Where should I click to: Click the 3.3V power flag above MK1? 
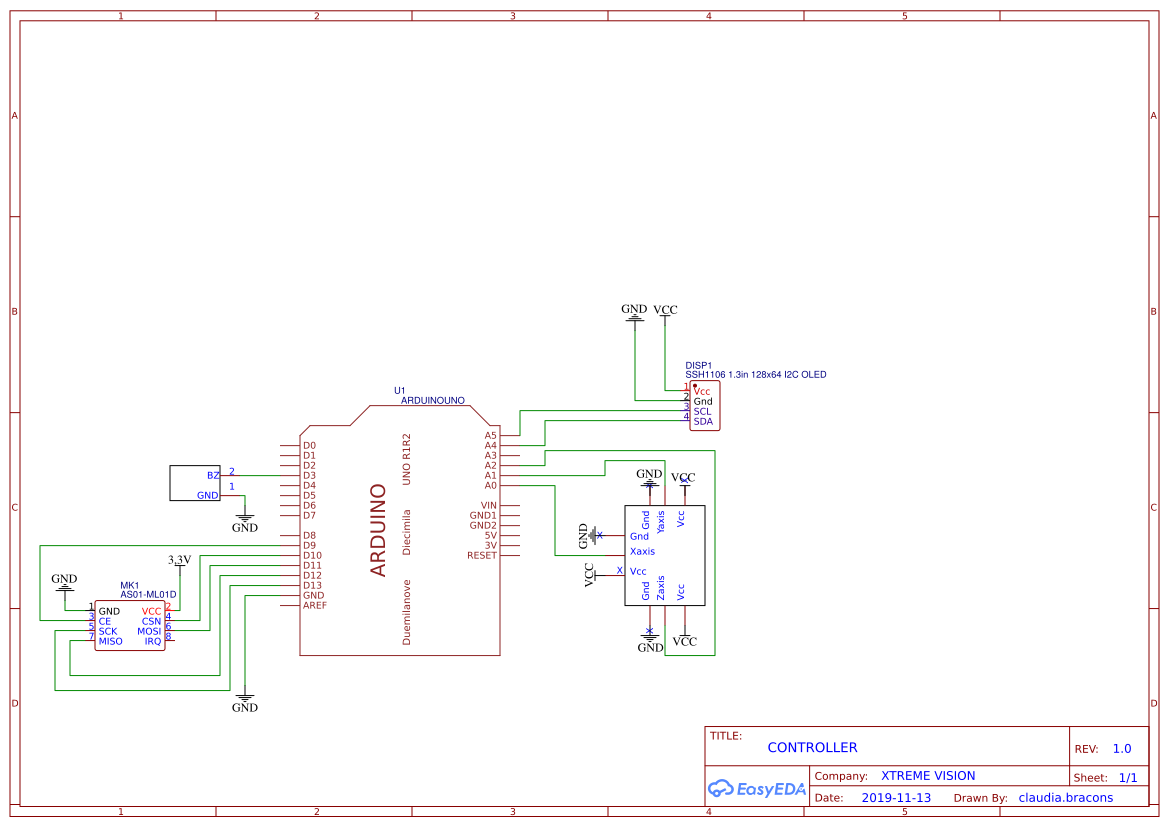pyautogui.click(x=178, y=560)
